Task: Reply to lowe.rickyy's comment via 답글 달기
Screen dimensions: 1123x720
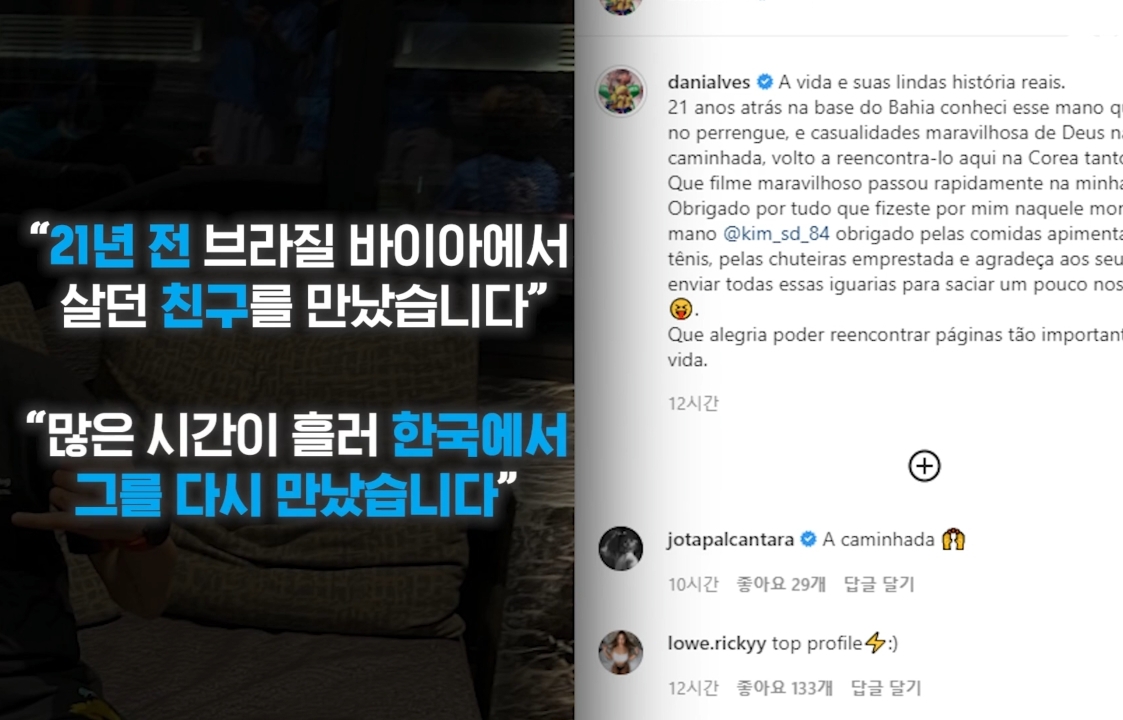Action: click(885, 688)
